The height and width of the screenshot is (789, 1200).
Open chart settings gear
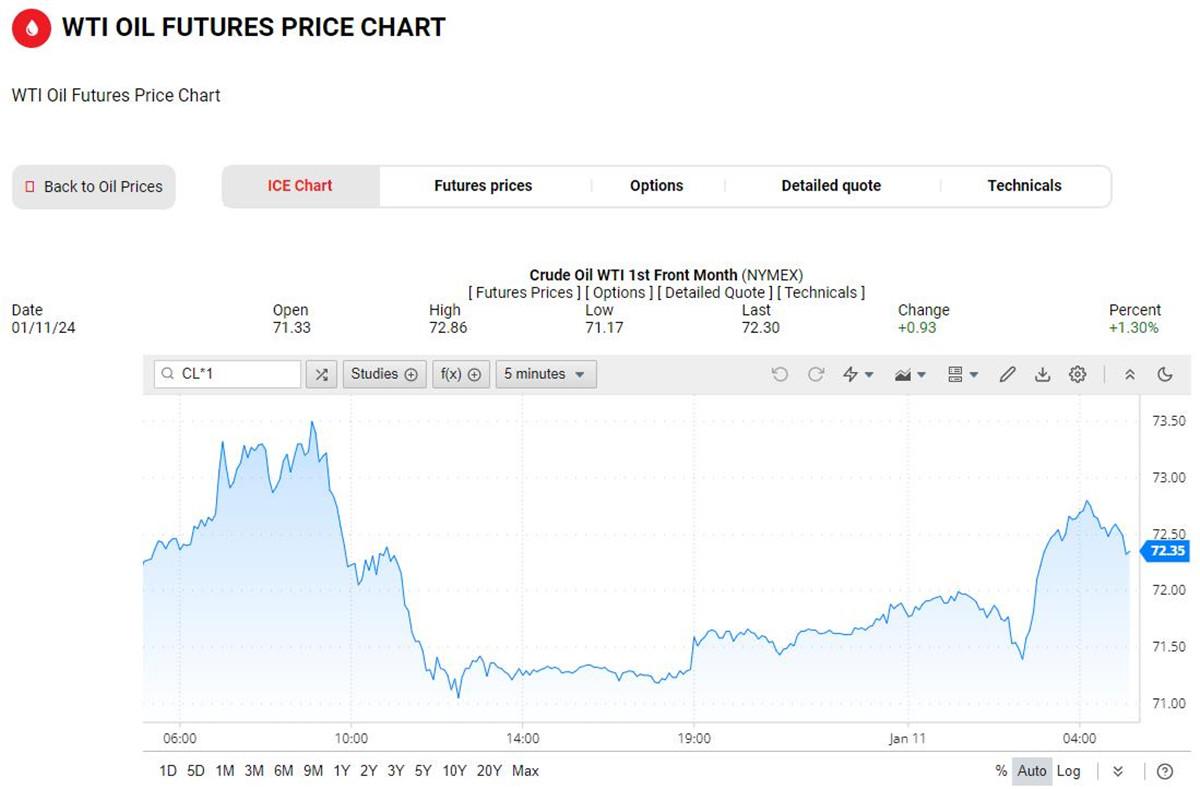tap(1077, 374)
